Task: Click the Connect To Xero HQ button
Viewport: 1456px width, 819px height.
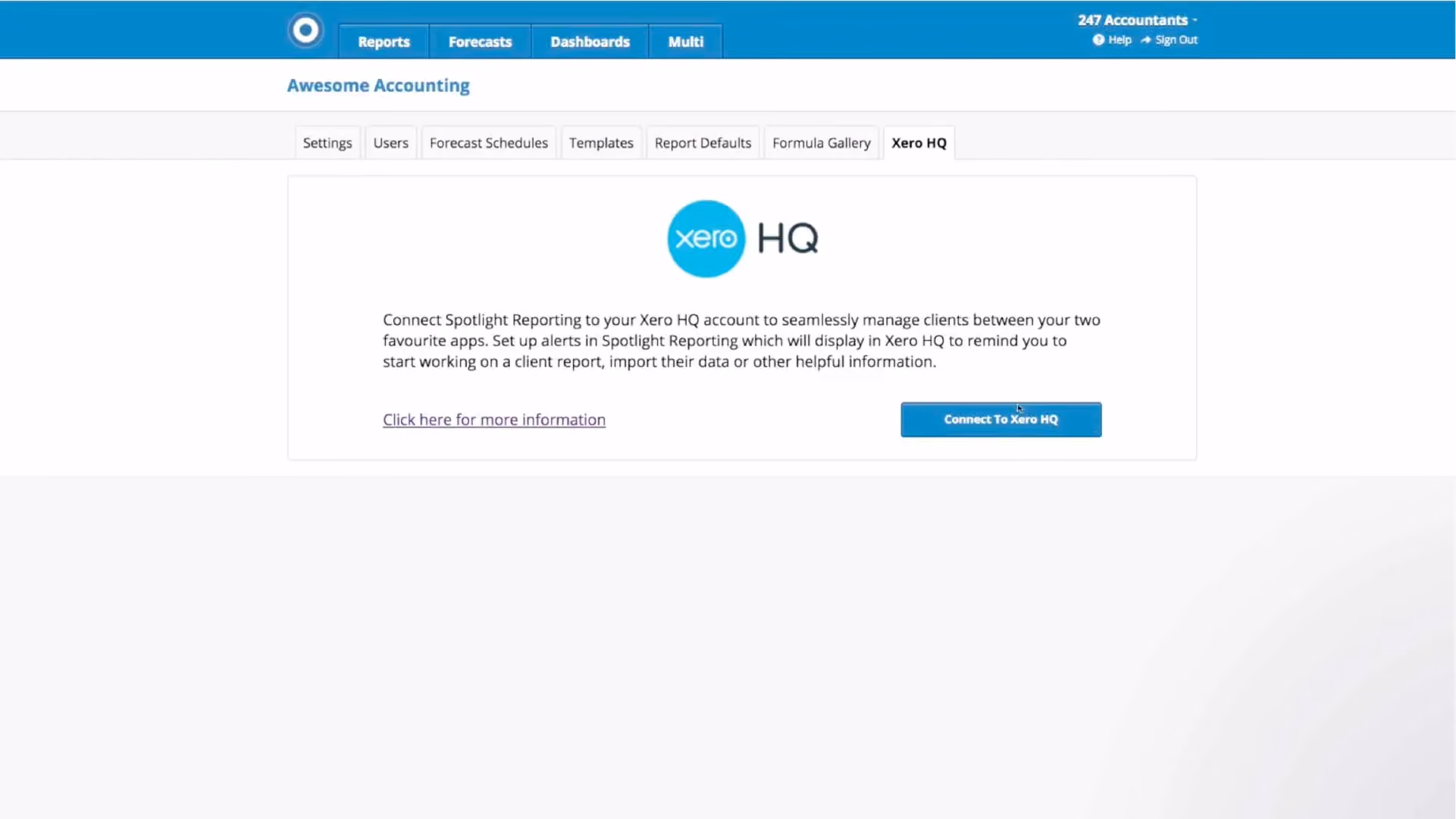Action: click(1000, 420)
